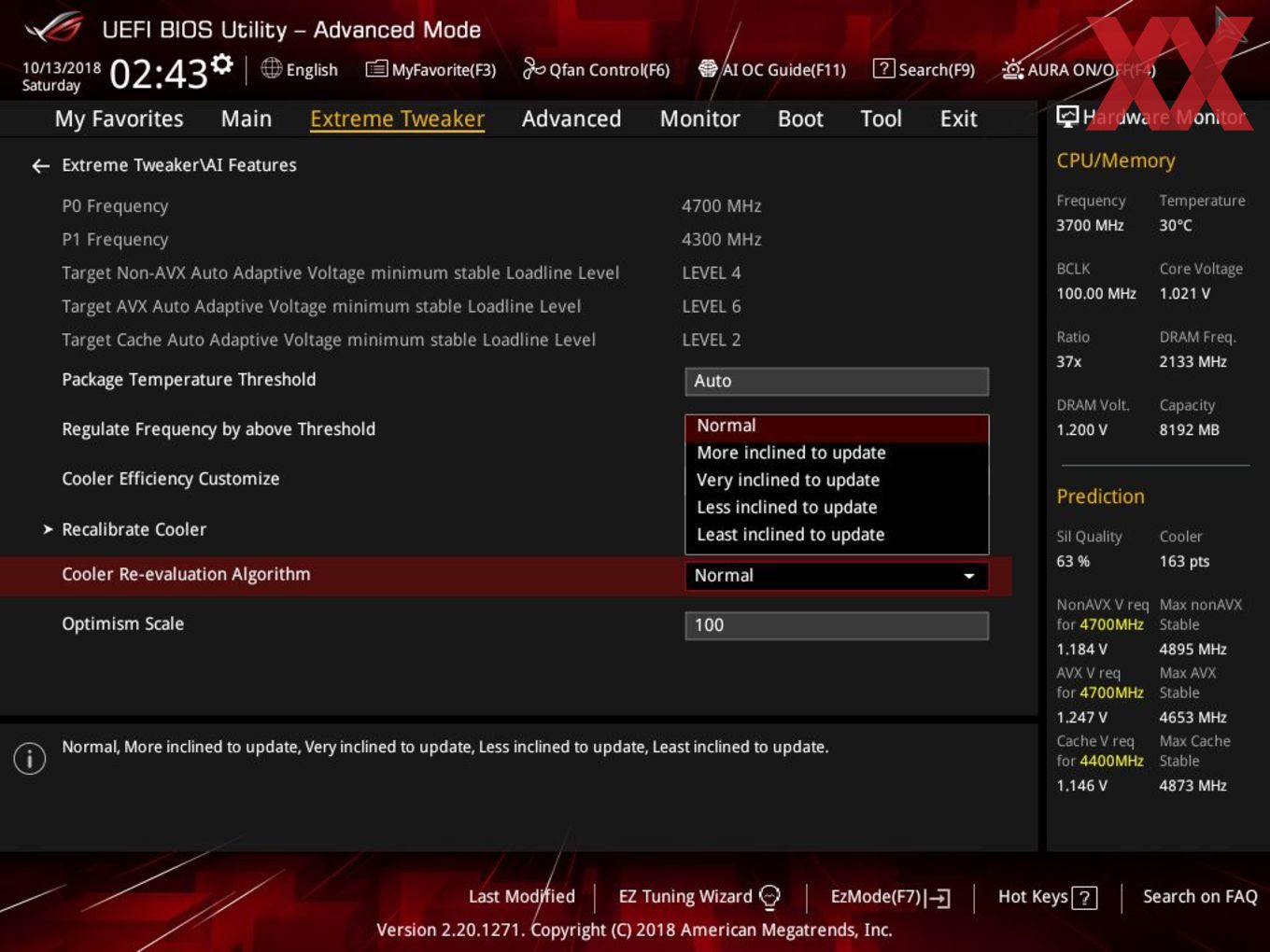The height and width of the screenshot is (952, 1270).
Task: Click the Optimism Scale value field
Action: pos(837,625)
